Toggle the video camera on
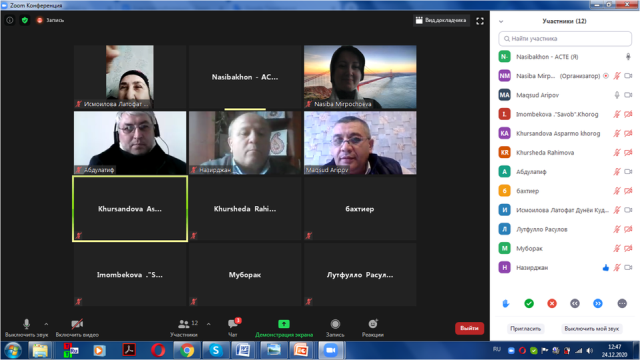 tap(77, 328)
